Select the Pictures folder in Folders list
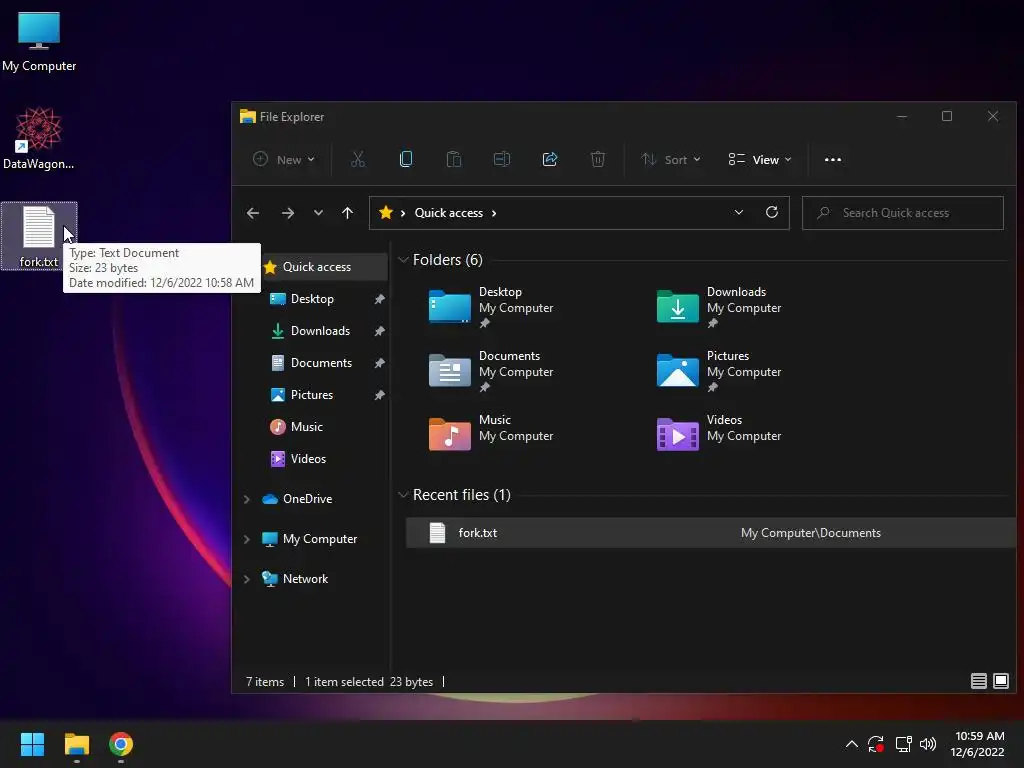Image resolution: width=1024 pixels, height=768 pixels. tap(719, 370)
